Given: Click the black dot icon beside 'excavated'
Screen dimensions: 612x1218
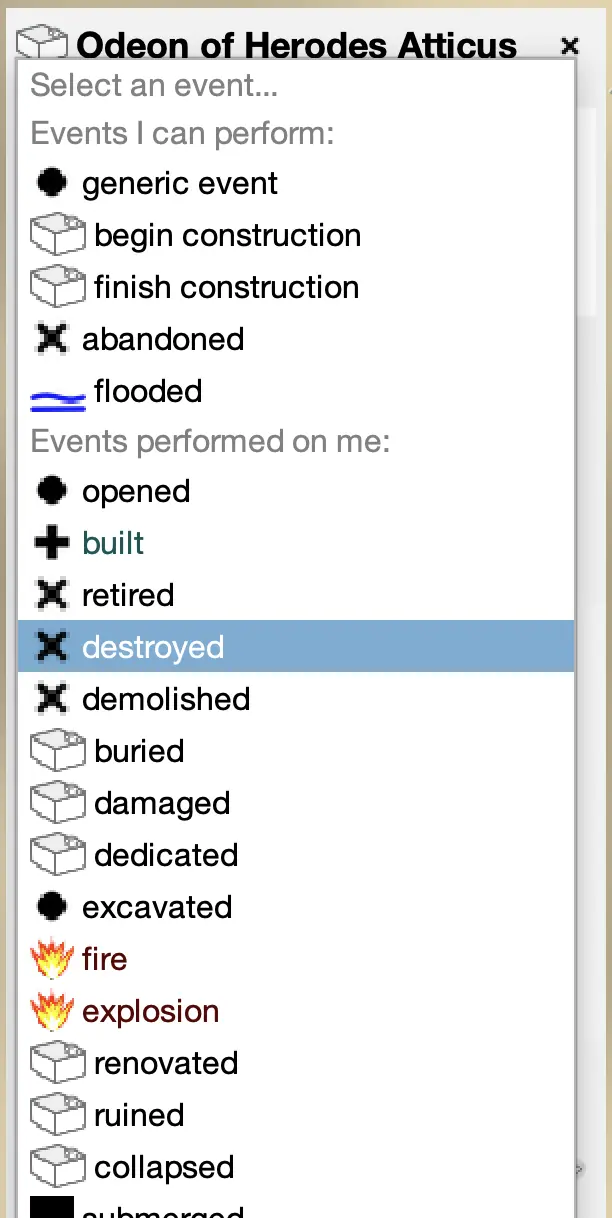Looking at the screenshot, I should pyautogui.click(x=52, y=908).
